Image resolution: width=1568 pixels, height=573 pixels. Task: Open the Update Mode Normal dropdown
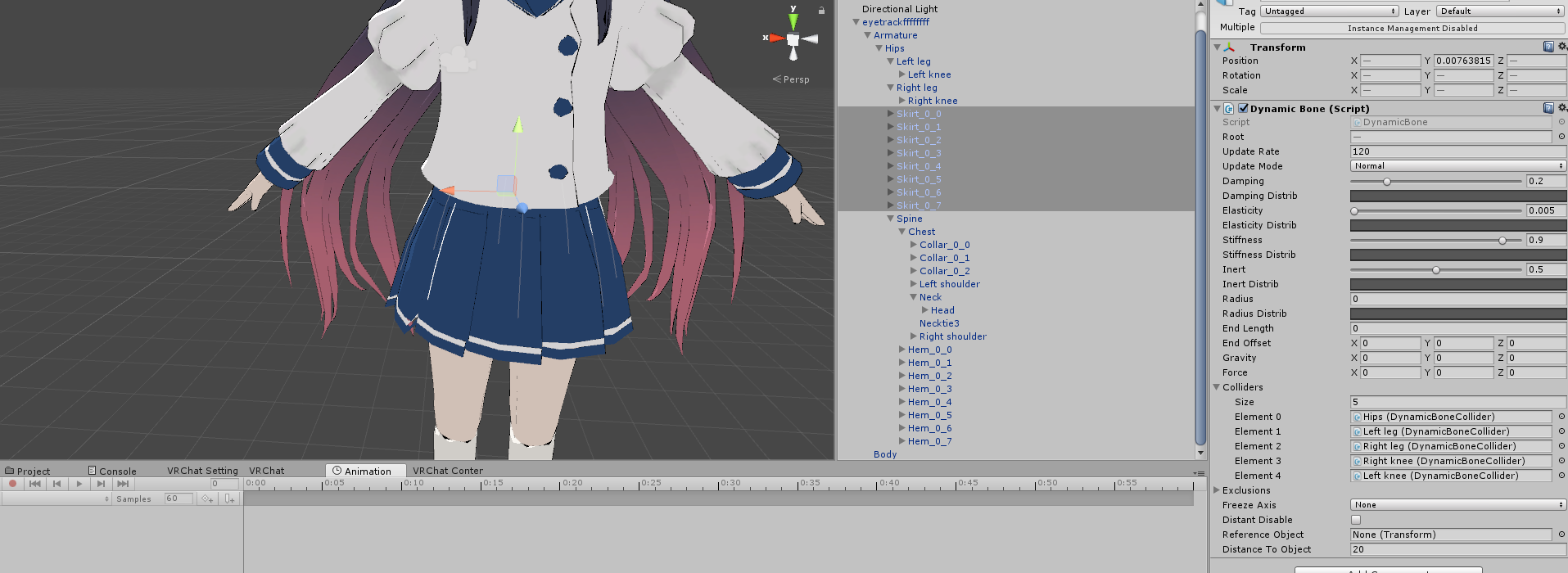point(1458,166)
